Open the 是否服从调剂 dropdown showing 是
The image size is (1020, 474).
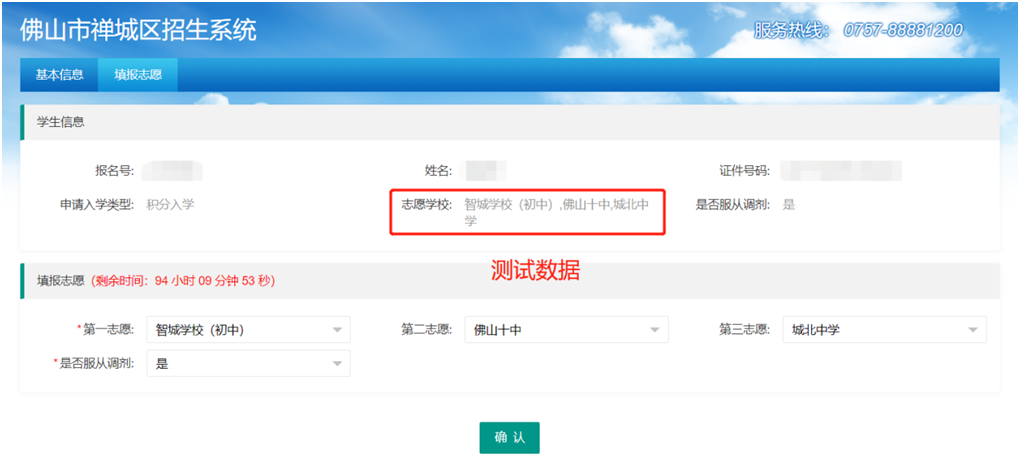click(x=248, y=363)
